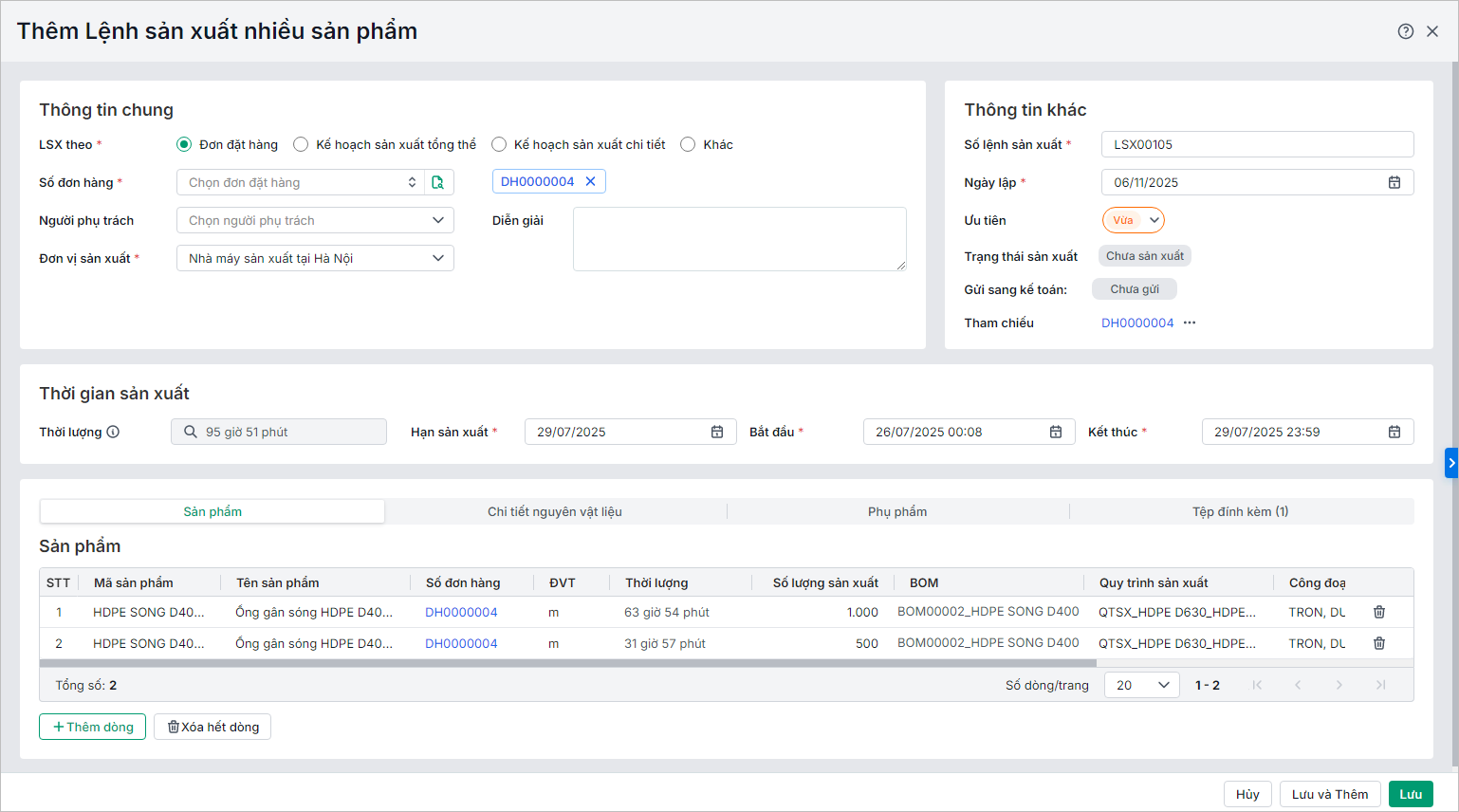Click the order lookup icon beside Số đơn hàng

(x=438, y=182)
